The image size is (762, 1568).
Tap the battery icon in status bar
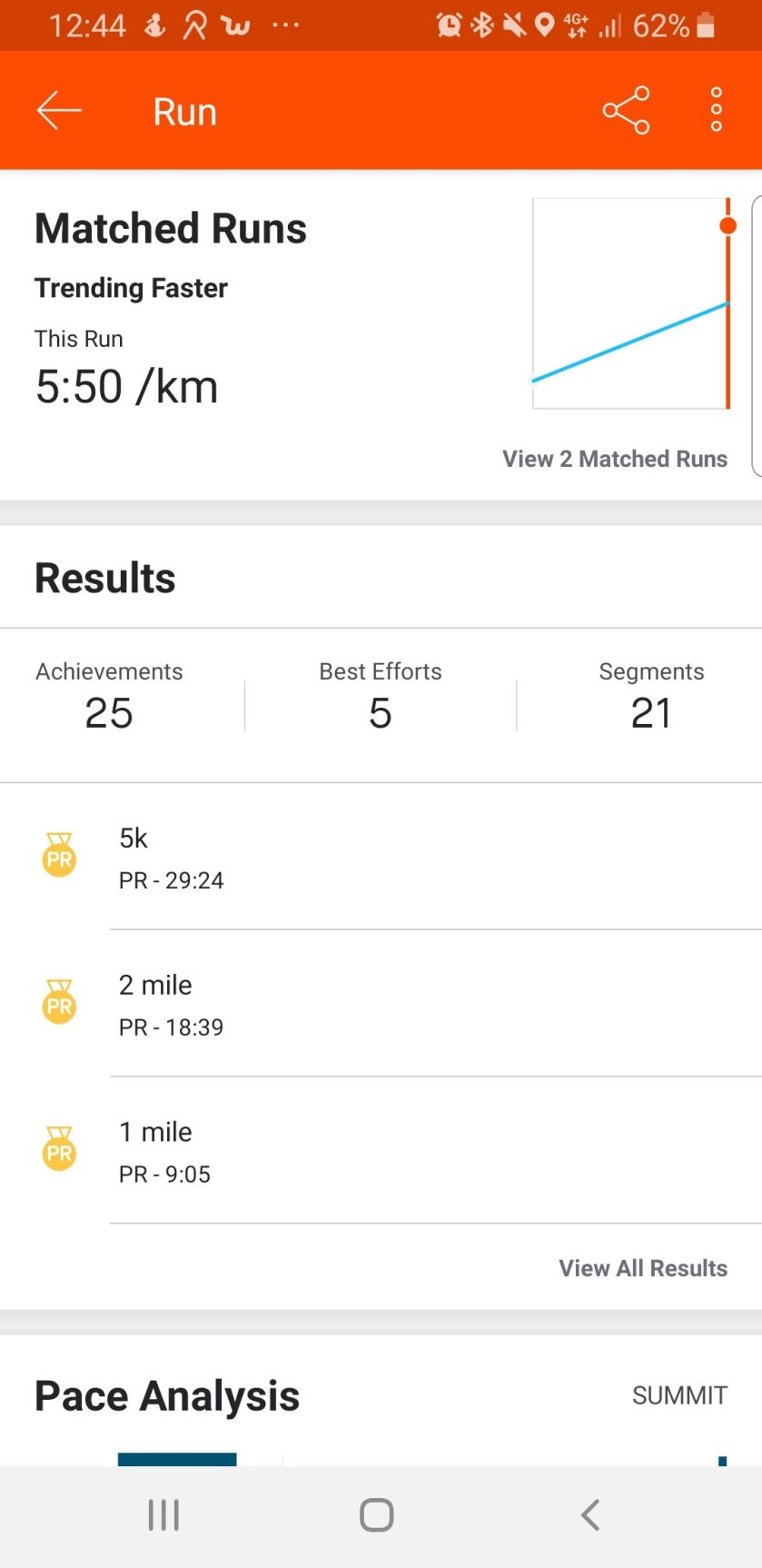706,25
